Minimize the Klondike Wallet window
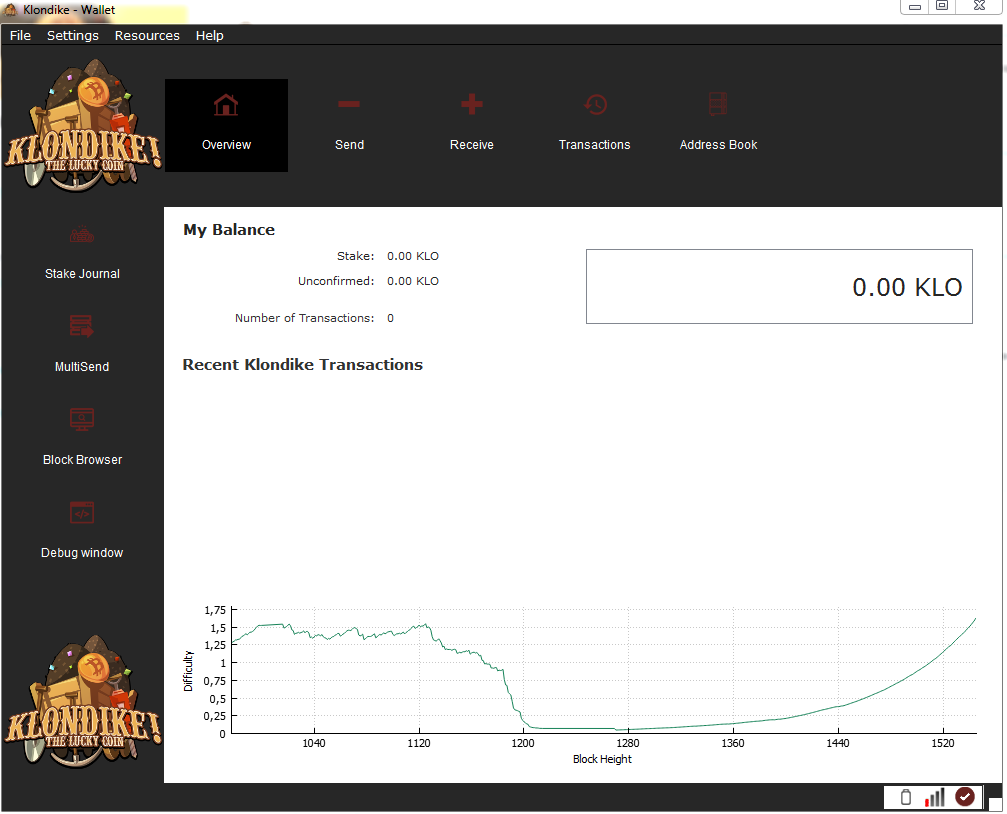This screenshot has height=814, width=1007. coord(915,6)
